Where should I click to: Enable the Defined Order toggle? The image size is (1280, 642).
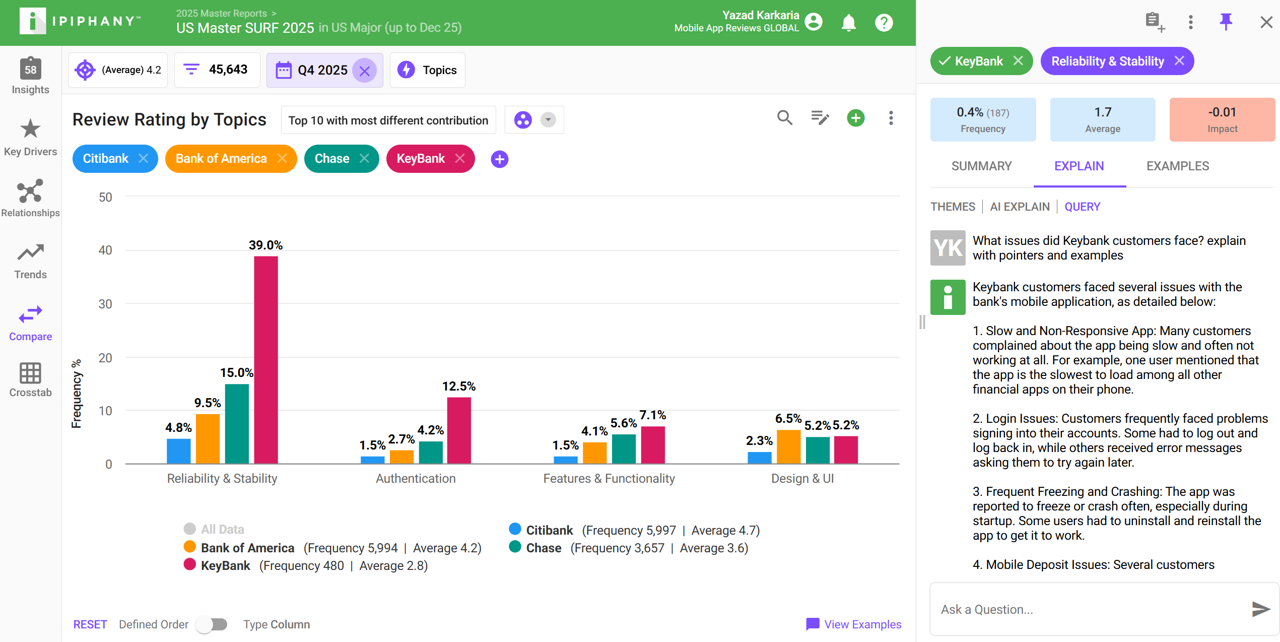[x=211, y=624]
